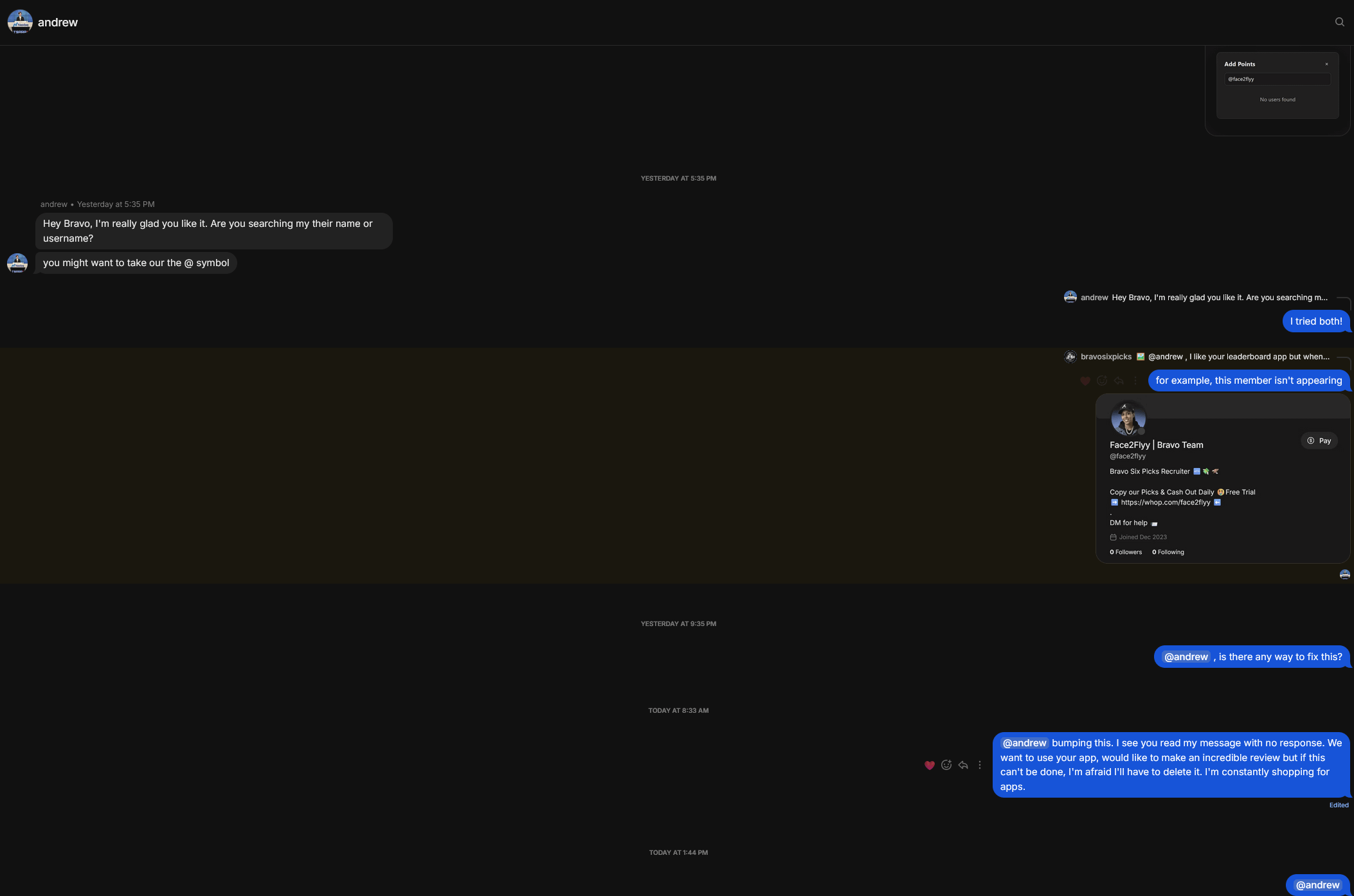Image resolution: width=1354 pixels, height=896 pixels.
Task: Click the 0 Following count
Action: [x=1168, y=552]
